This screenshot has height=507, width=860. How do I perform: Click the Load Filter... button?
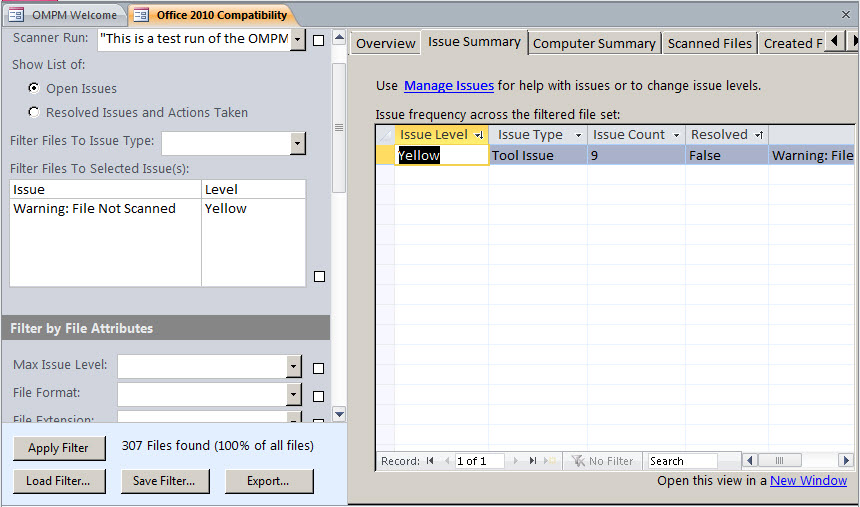pyautogui.click(x=59, y=481)
